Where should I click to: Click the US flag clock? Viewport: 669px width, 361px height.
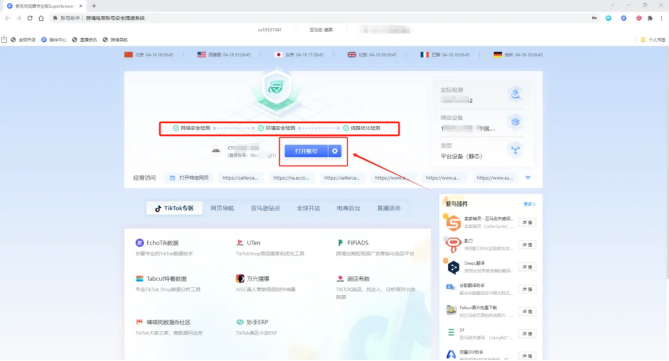coord(224,55)
